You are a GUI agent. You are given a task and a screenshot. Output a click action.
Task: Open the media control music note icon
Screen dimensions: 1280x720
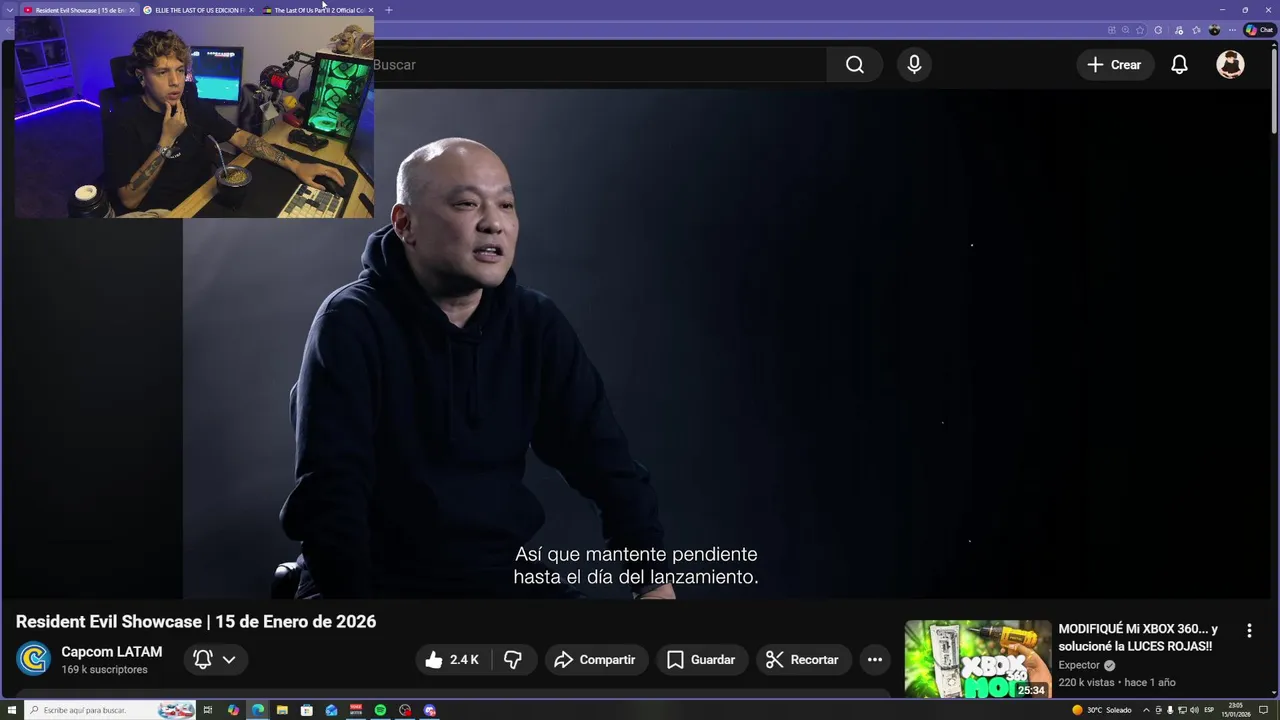tap(1179, 30)
